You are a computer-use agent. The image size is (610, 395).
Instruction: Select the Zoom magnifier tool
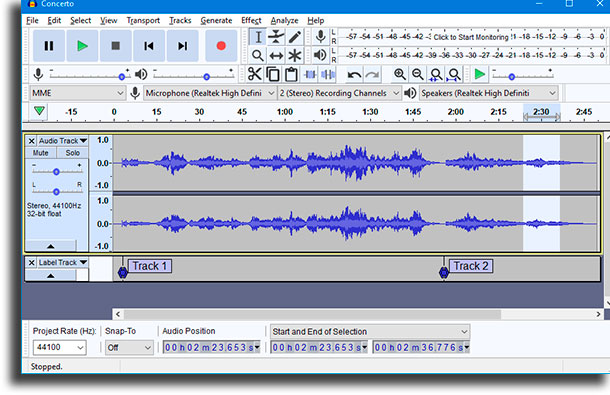point(258,55)
